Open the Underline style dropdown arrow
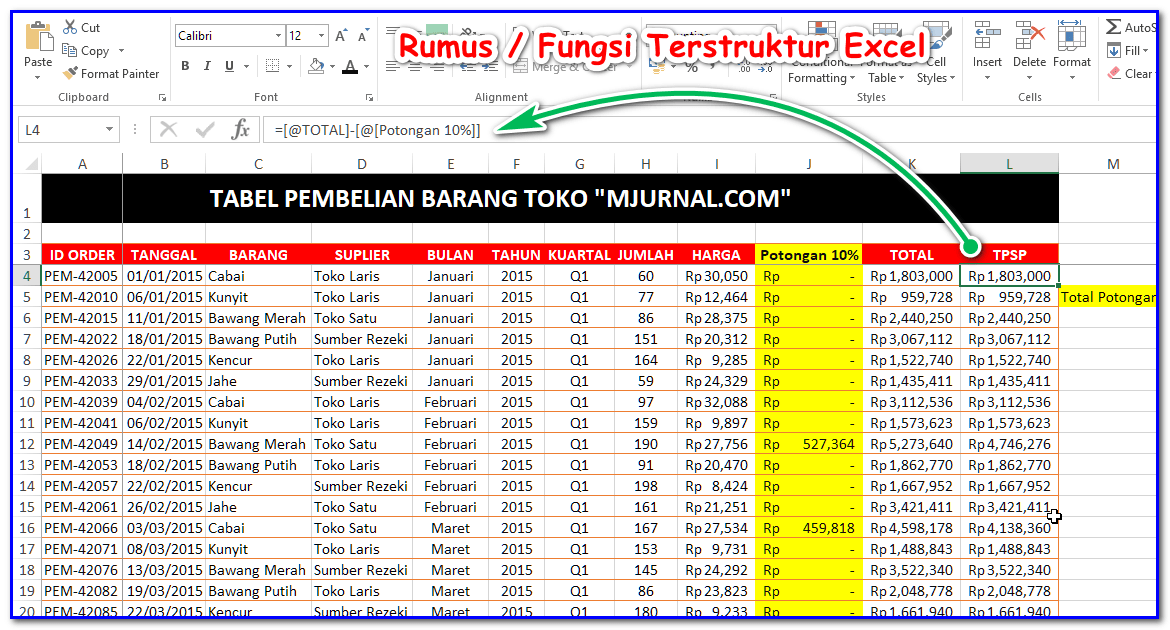Image resolution: width=1170 pixels, height=630 pixels. pyautogui.click(x=247, y=66)
